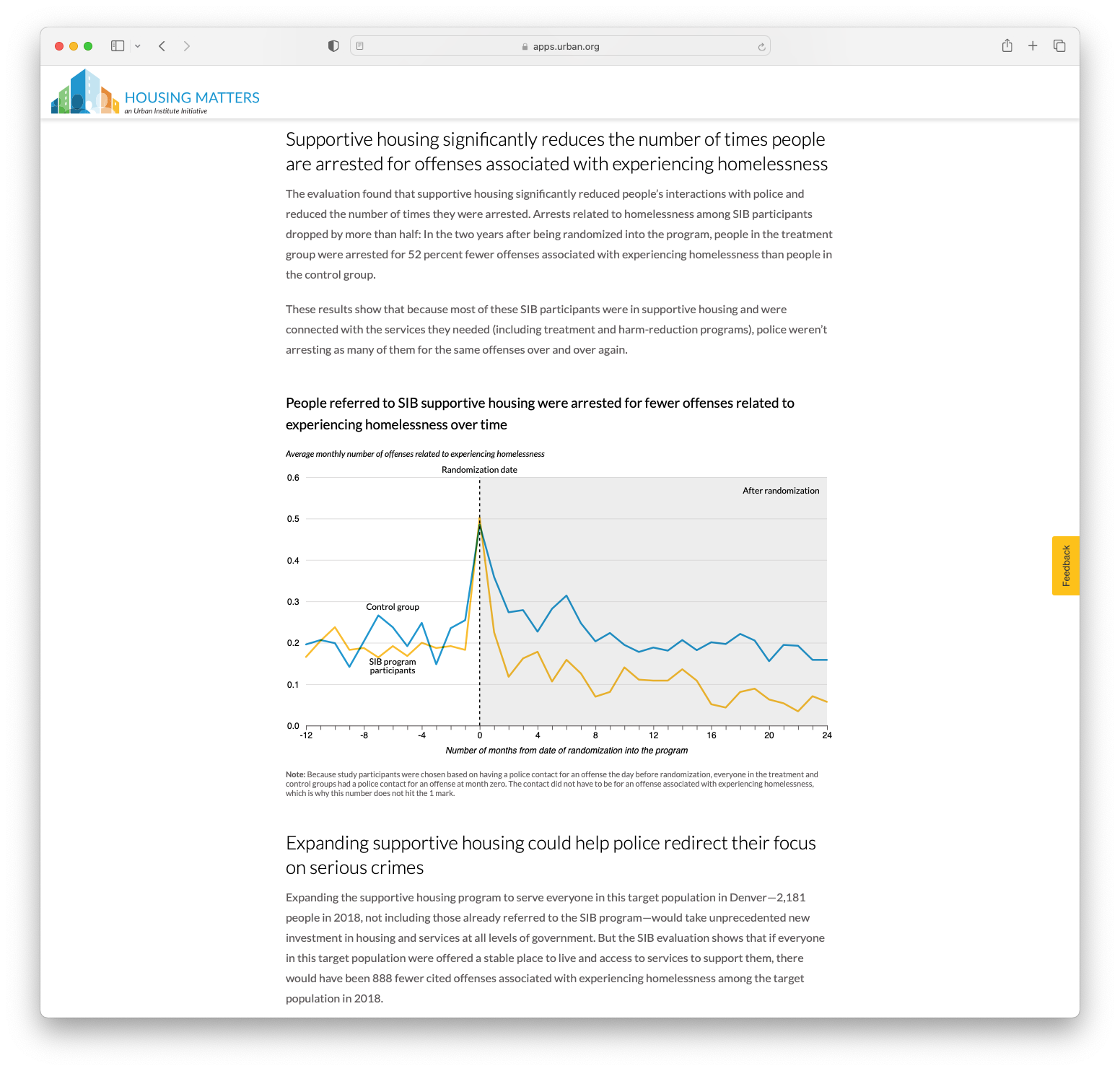Open the privacy report shield icon

coord(333,46)
